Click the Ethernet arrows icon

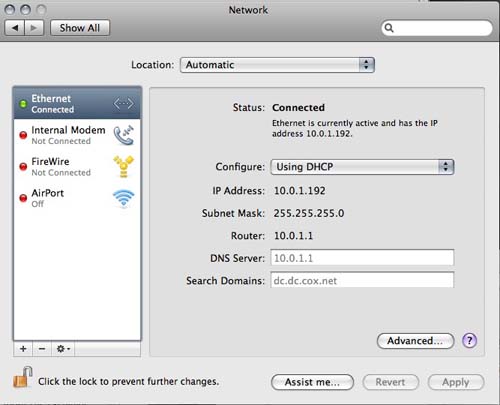click(124, 103)
